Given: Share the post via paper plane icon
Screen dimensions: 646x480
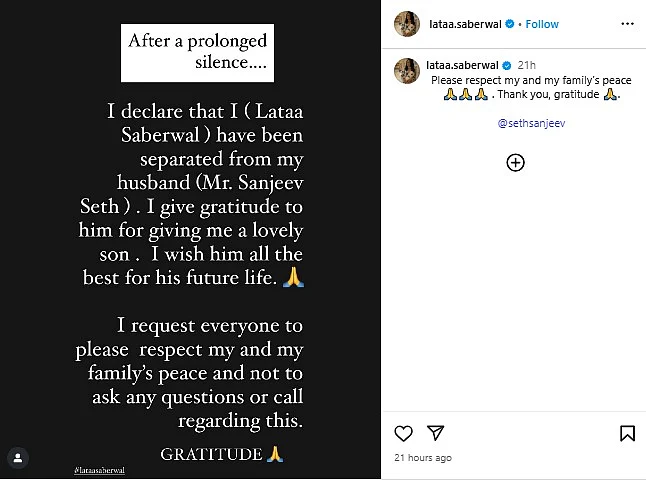Looking at the screenshot, I should point(435,433).
